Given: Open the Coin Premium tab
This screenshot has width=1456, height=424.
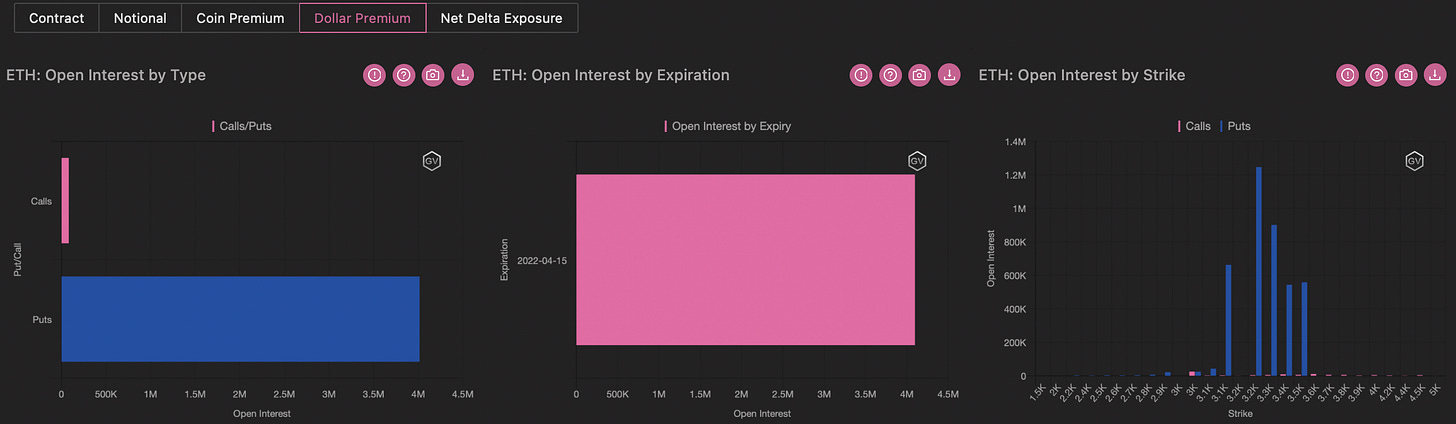Looking at the screenshot, I should 240,18.
